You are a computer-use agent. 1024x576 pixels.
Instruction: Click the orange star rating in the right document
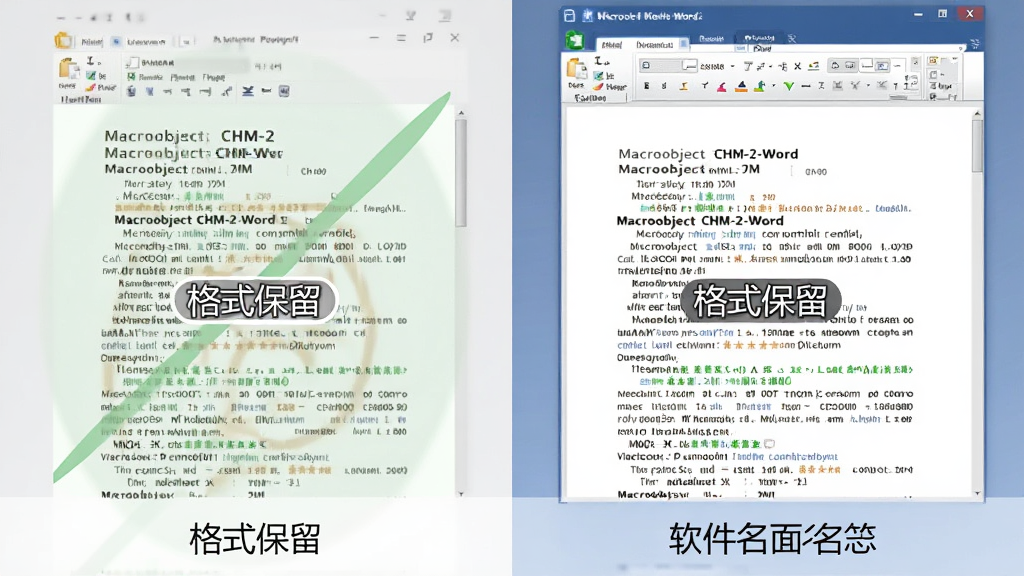pos(750,345)
